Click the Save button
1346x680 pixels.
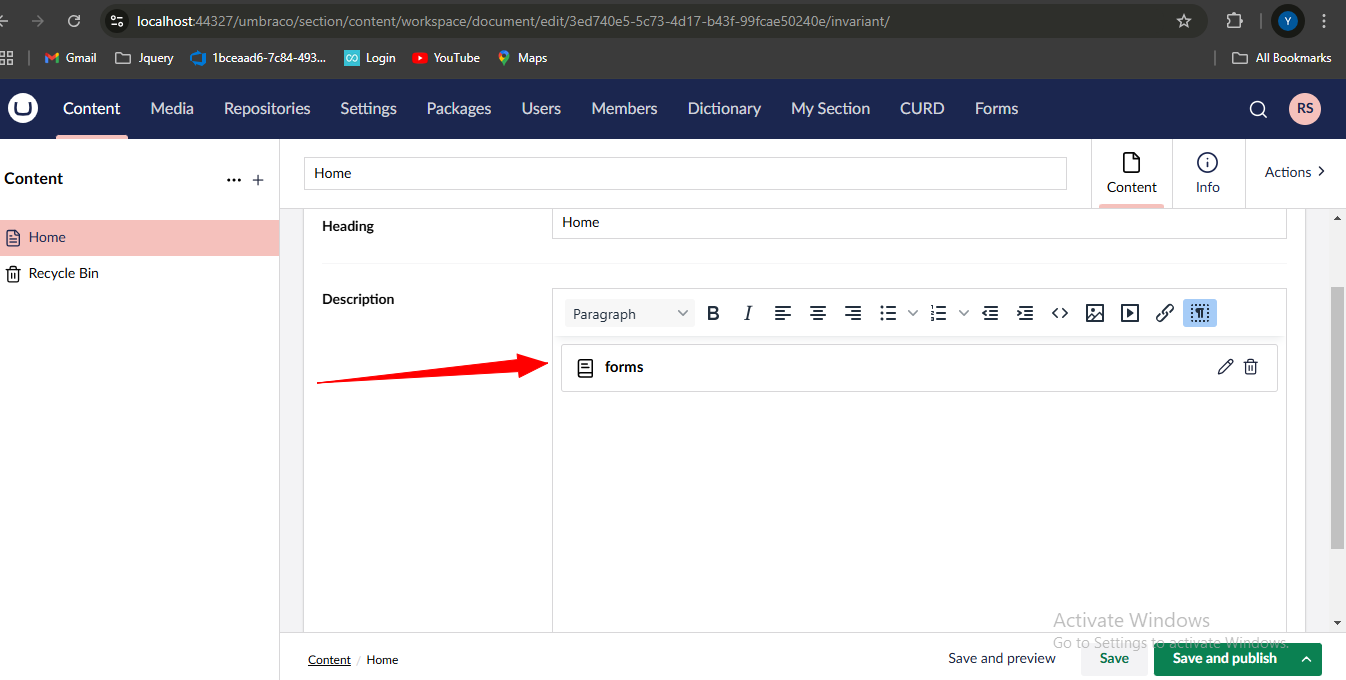1114,659
